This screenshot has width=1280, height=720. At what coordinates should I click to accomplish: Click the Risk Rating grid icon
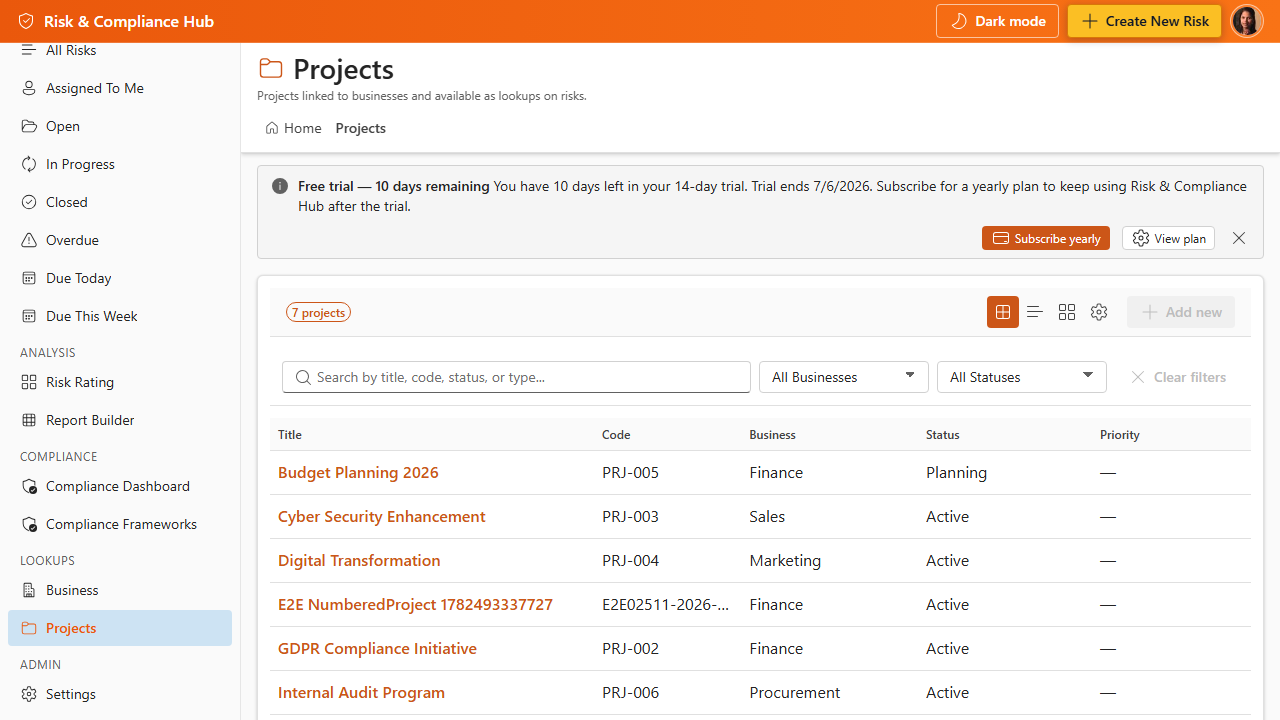point(29,382)
